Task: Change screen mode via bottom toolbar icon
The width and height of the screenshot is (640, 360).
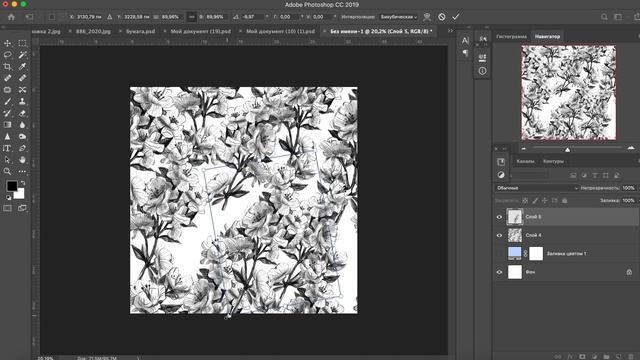Action: point(22,208)
